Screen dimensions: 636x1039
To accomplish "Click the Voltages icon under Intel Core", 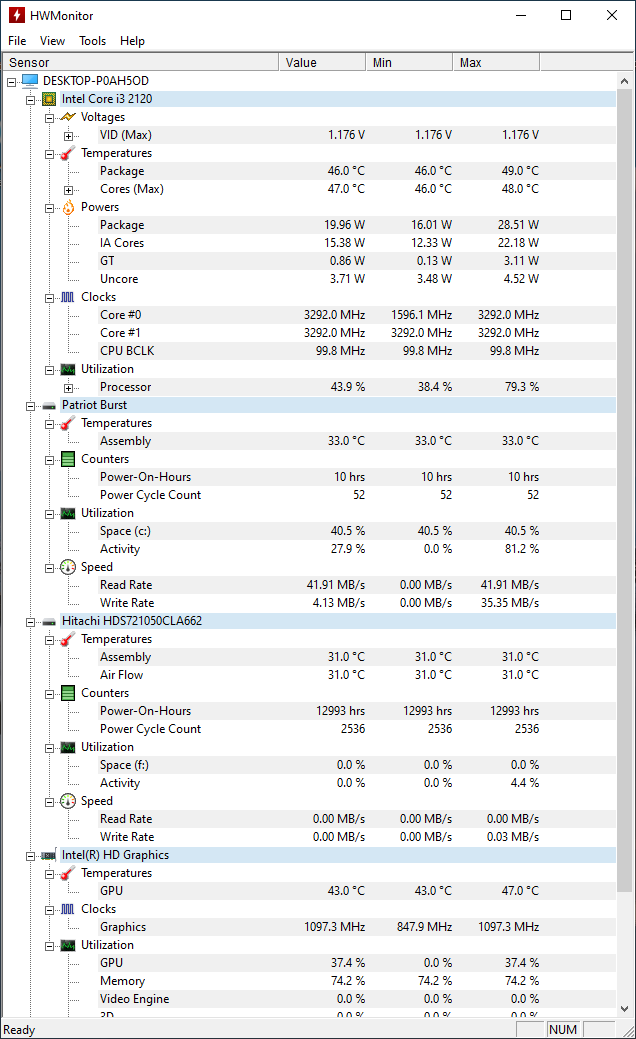I will click(68, 117).
